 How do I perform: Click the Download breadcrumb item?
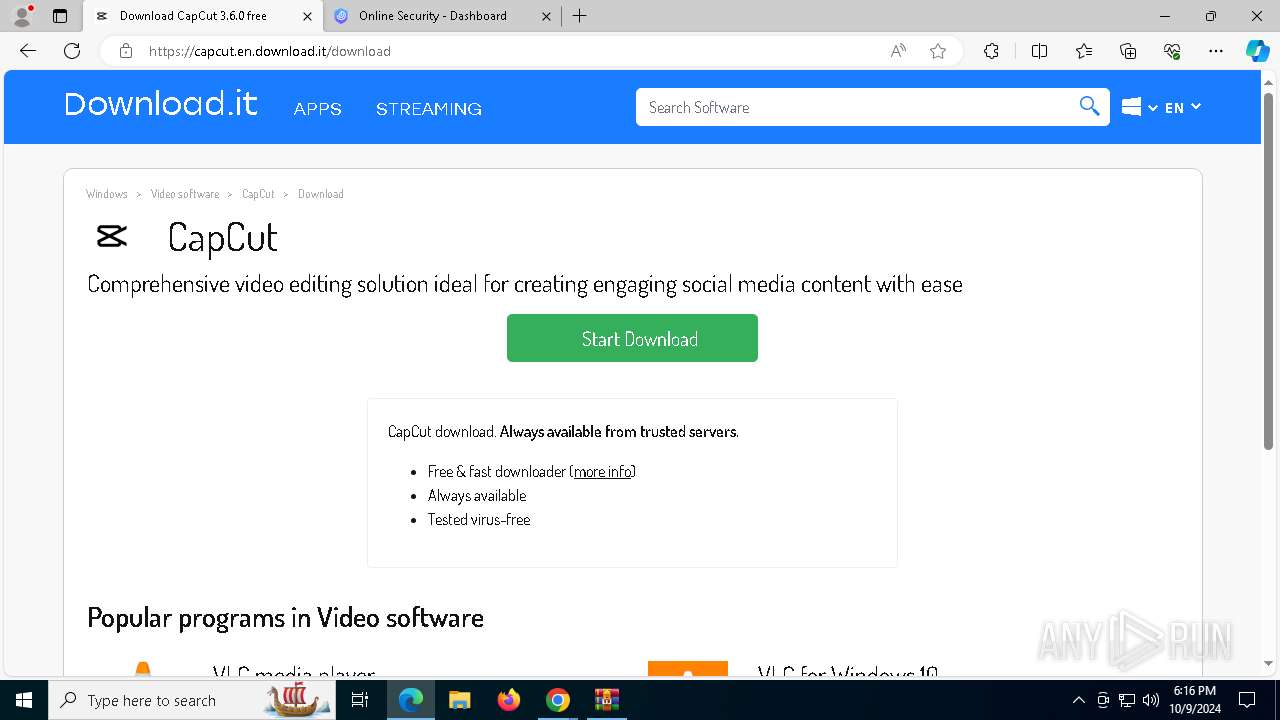coord(321,194)
